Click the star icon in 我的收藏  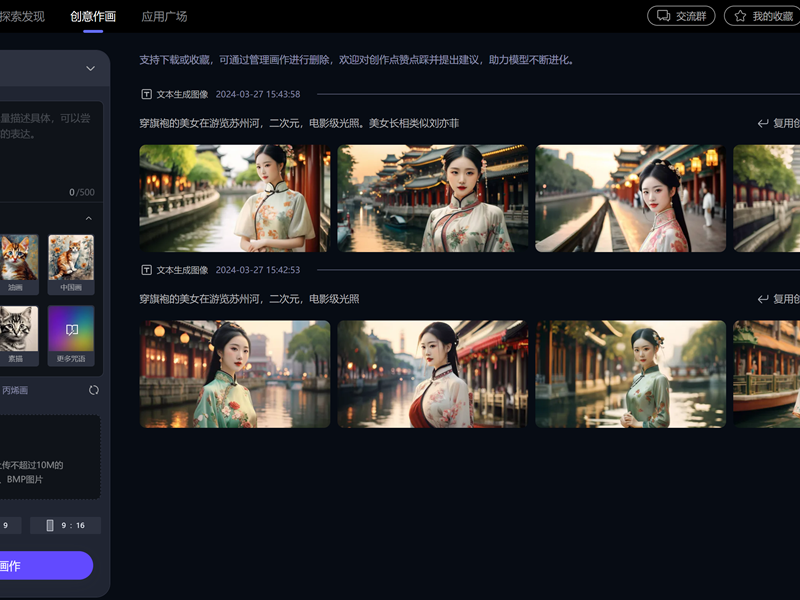point(740,16)
